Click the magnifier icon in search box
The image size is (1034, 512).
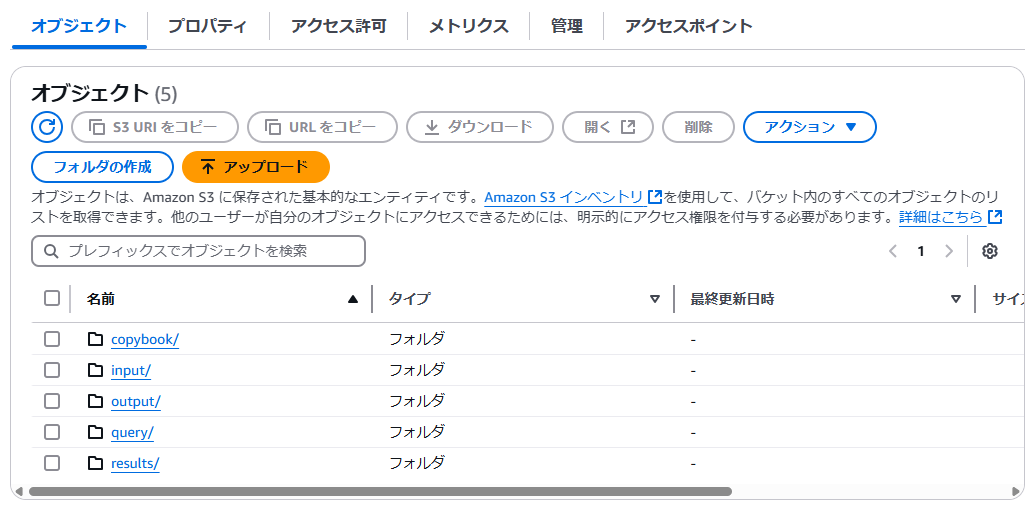51,251
